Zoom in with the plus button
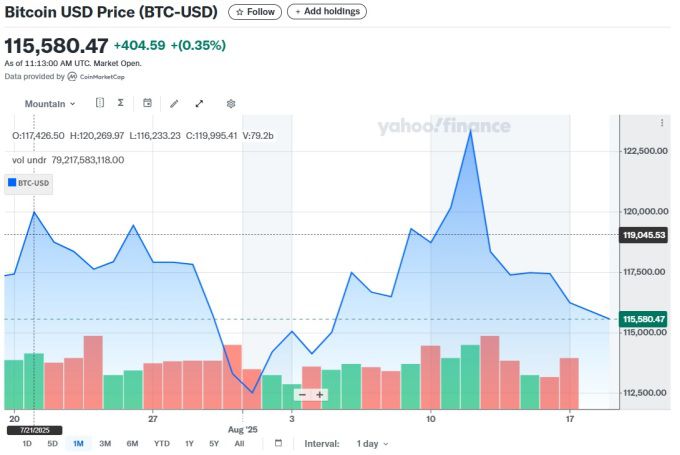The image size is (680, 455). 320,394
